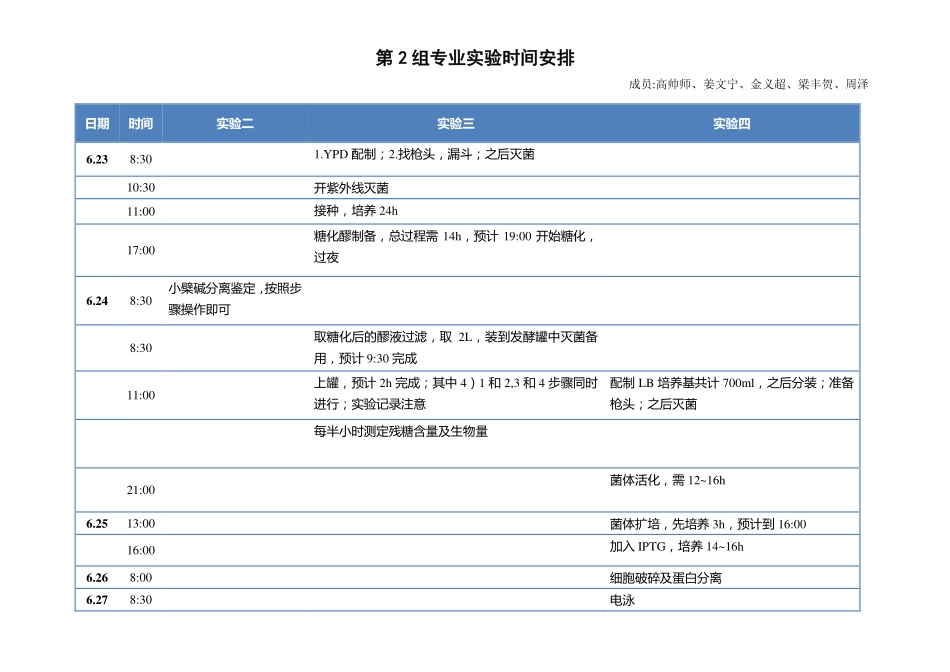The image size is (950, 672).
Task: Click the 日期 header cell
Action: coord(97,122)
